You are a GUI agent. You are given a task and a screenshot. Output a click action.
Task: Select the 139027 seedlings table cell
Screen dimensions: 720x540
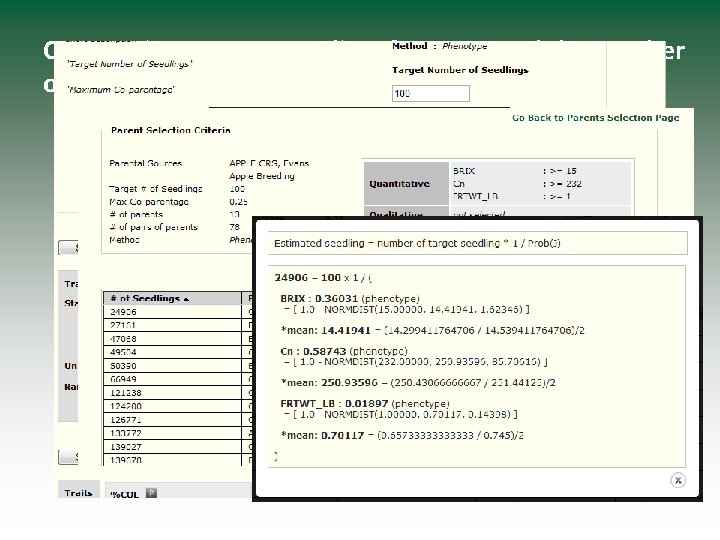(x=173, y=446)
